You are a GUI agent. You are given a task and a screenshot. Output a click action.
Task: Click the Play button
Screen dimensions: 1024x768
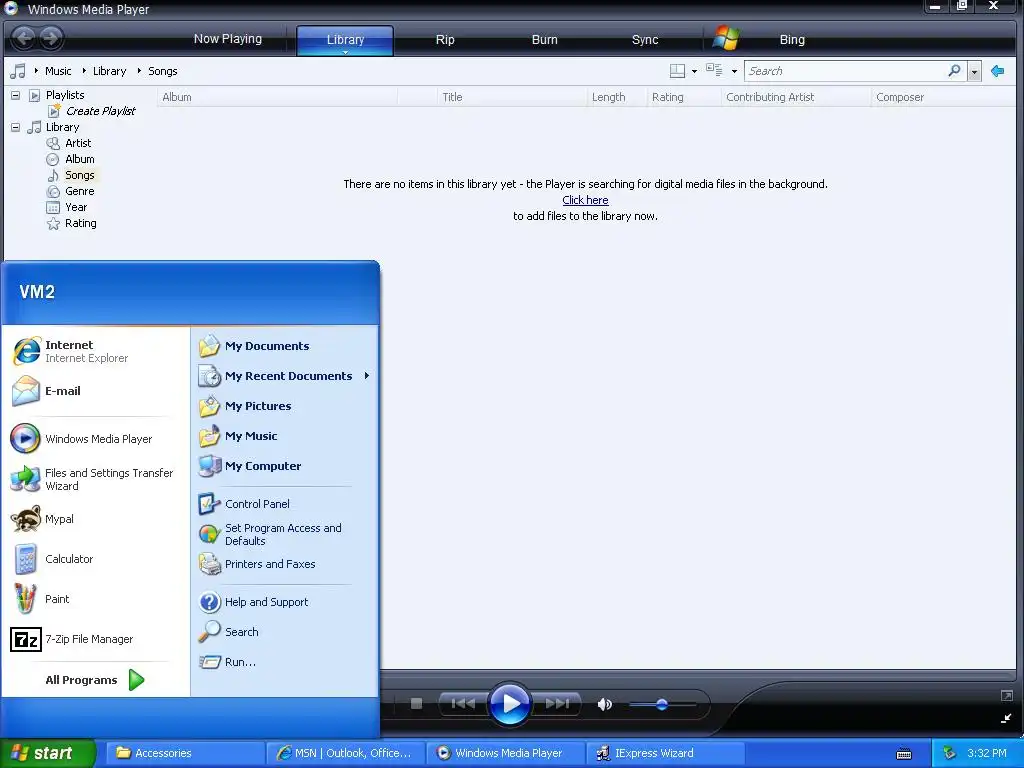509,704
